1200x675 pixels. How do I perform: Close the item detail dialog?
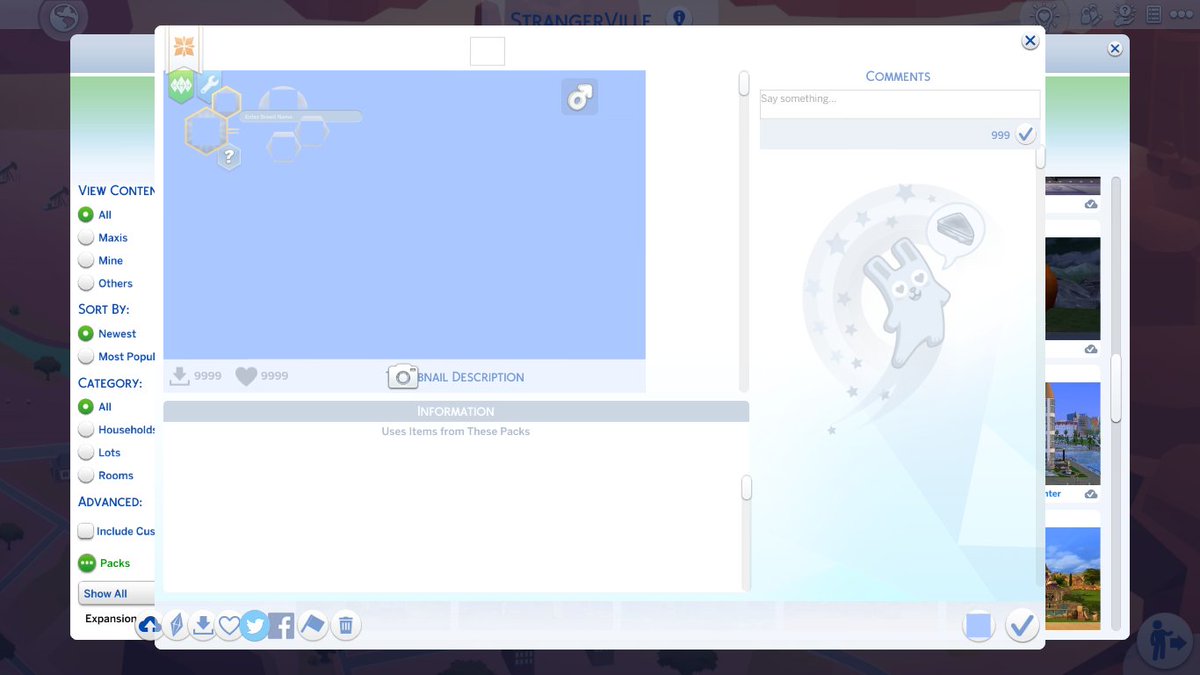[1029, 41]
